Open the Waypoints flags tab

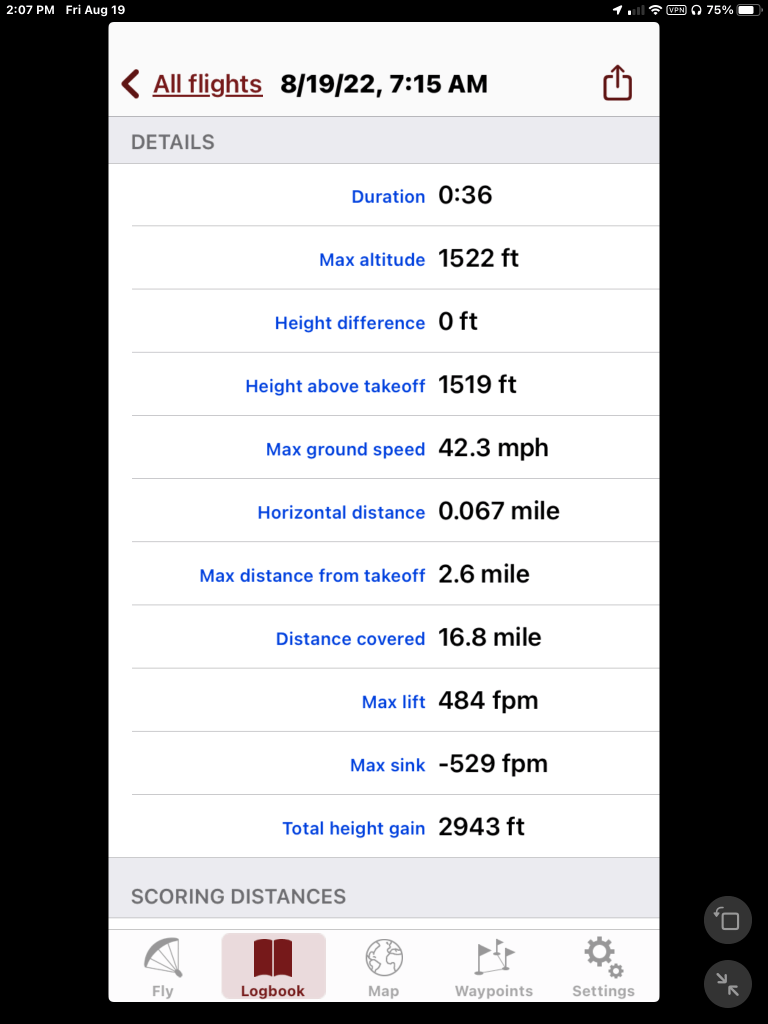click(494, 967)
